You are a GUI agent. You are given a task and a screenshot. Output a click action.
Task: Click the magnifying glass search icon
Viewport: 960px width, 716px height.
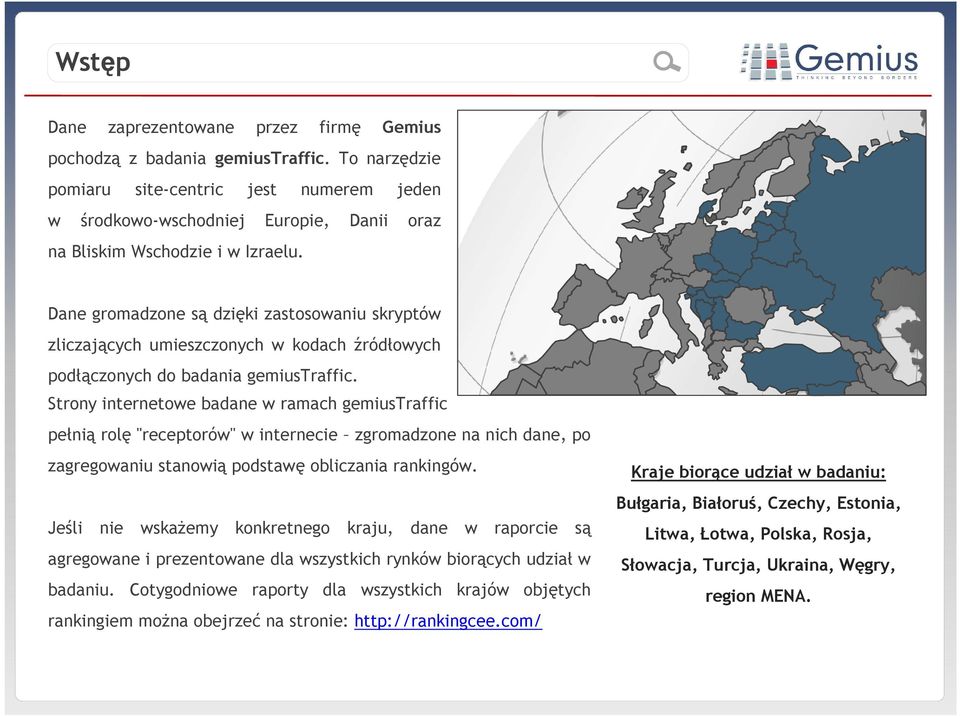click(667, 62)
